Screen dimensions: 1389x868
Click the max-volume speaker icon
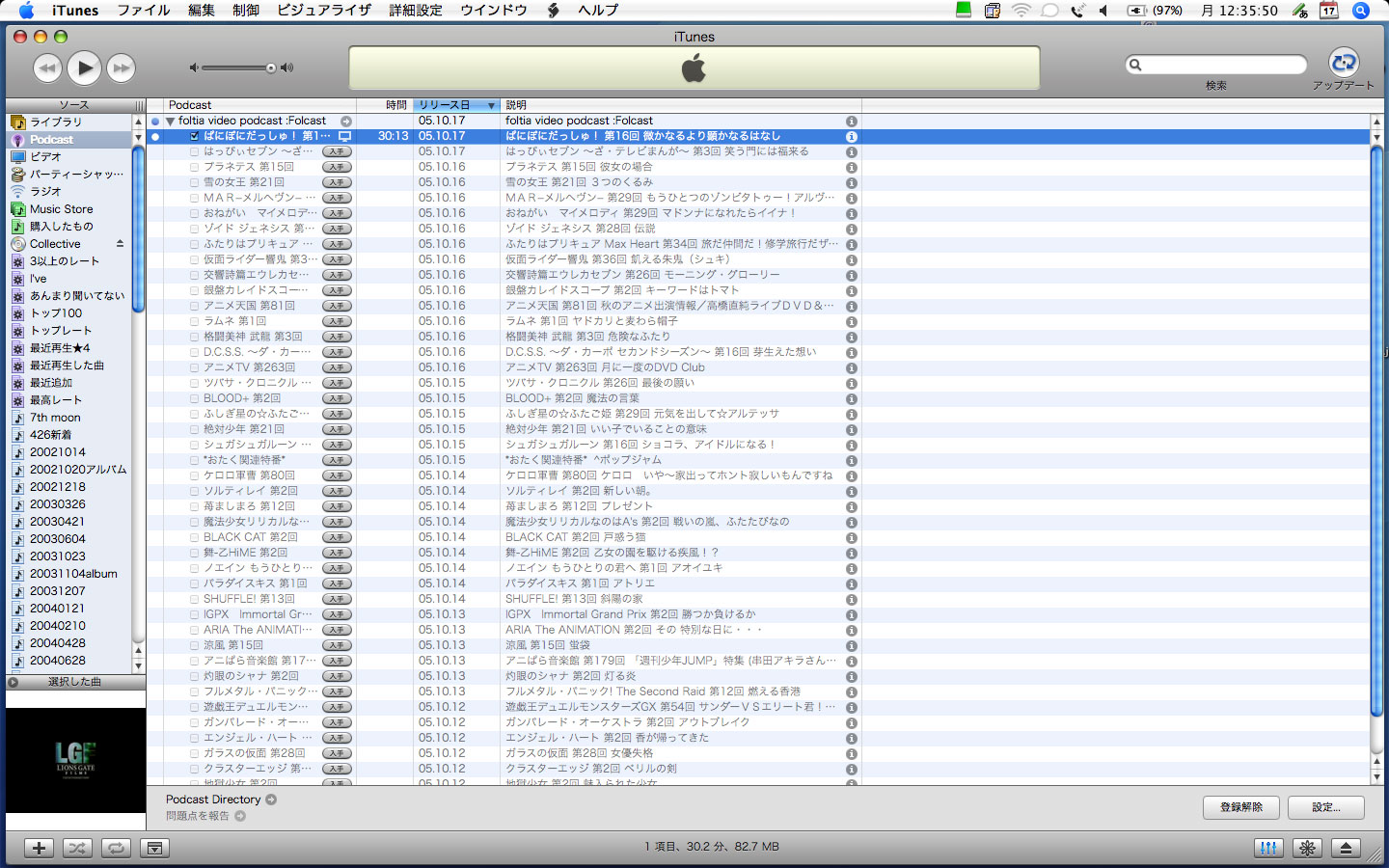coord(286,68)
